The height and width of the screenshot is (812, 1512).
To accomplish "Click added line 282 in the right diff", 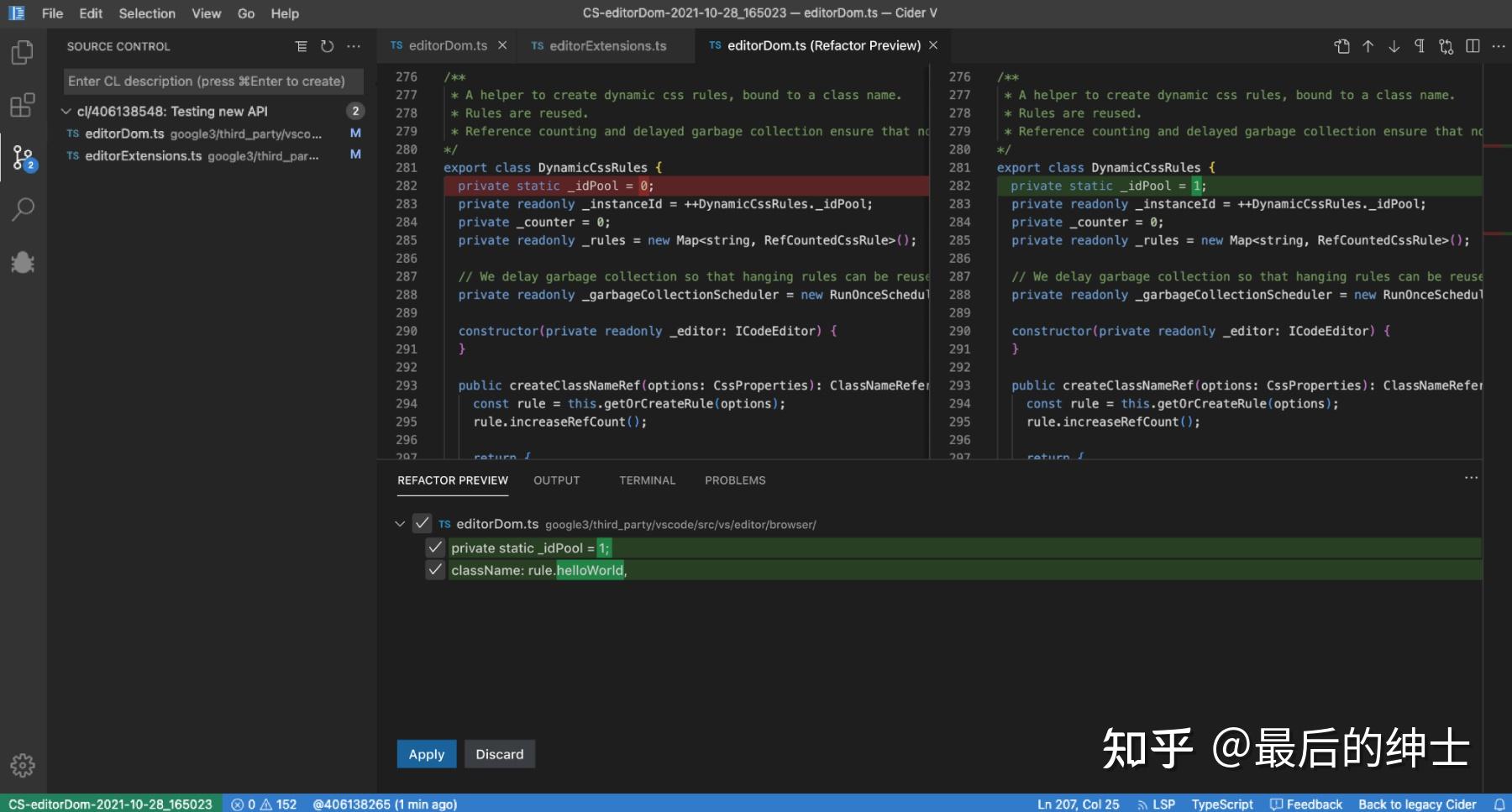I will (x=1240, y=186).
